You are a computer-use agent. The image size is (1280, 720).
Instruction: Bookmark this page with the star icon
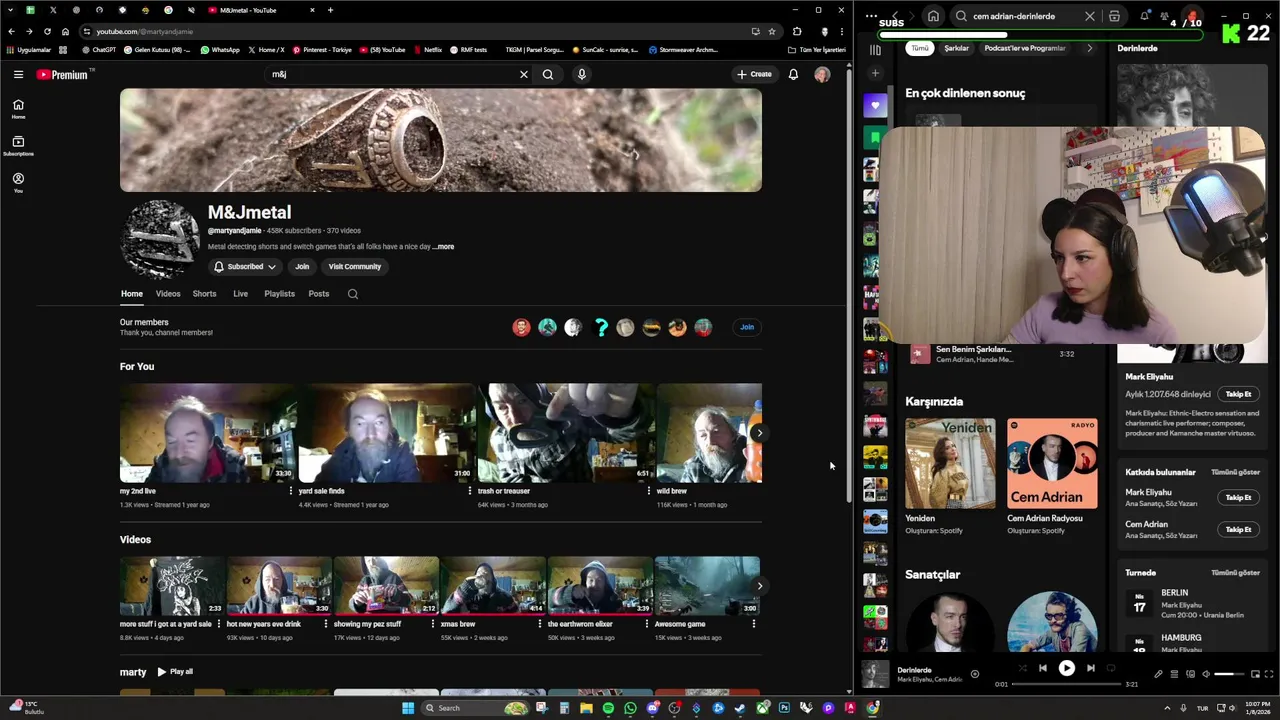click(771, 31)
